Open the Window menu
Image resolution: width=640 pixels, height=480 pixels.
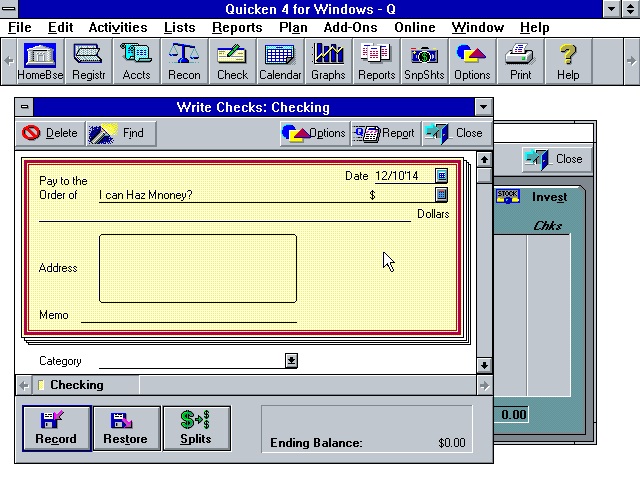[x=478, y=27]
